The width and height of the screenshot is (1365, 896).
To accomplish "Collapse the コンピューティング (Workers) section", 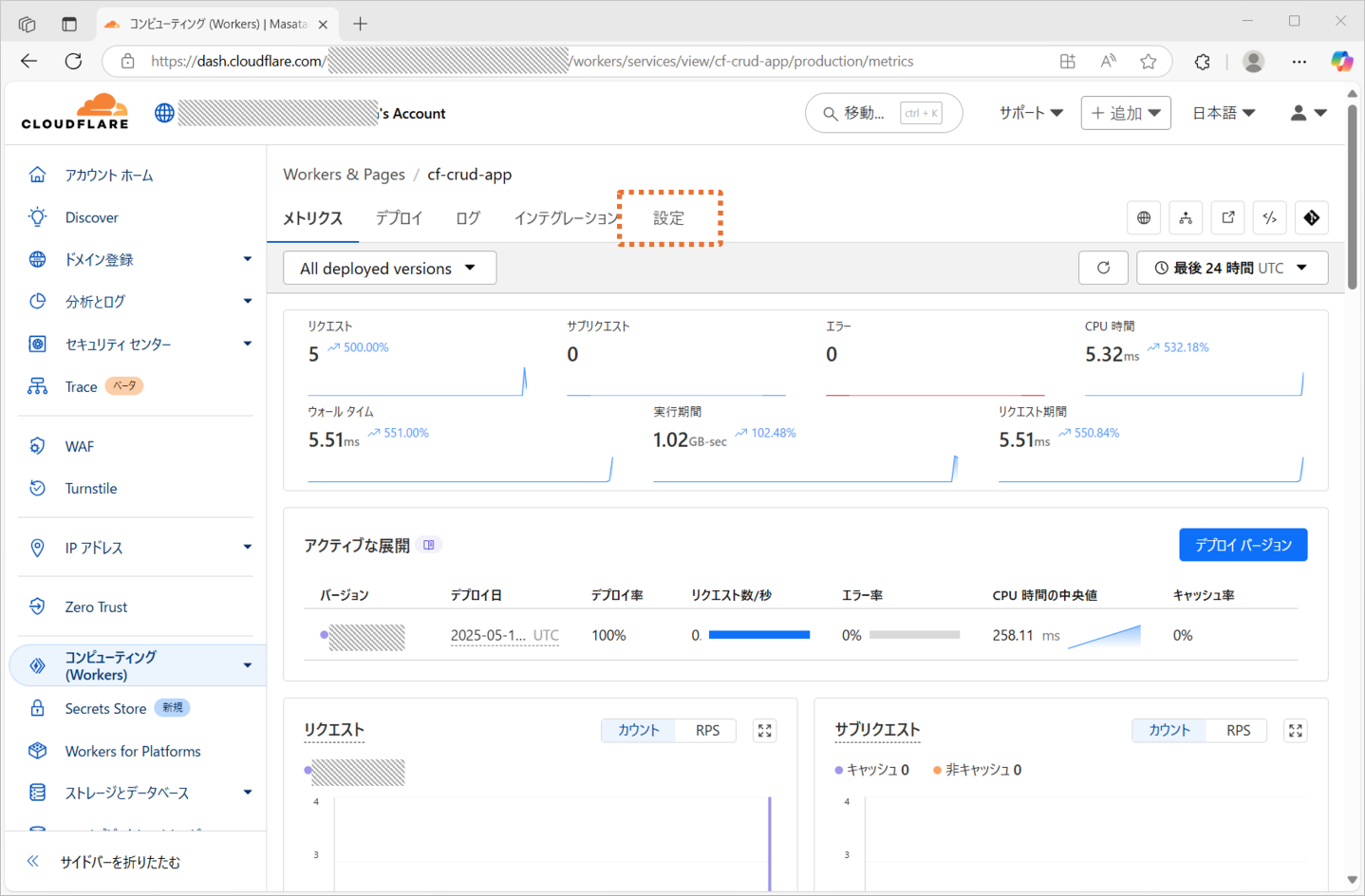I will point(248,665).
